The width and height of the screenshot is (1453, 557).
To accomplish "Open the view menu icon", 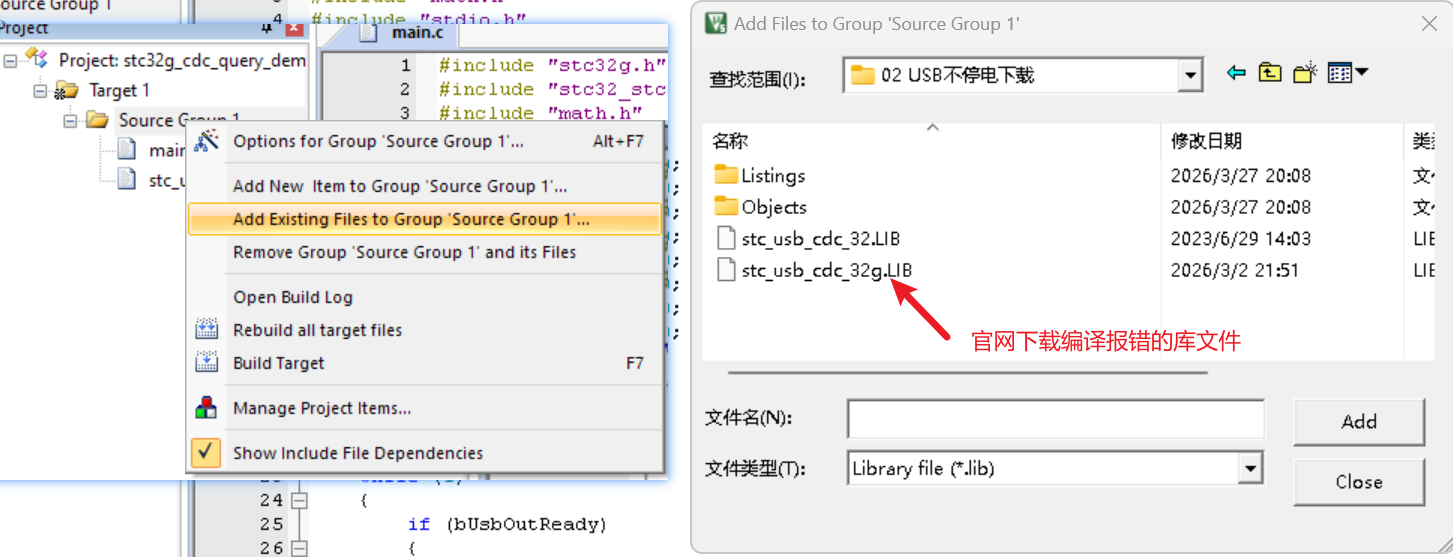I will click(x=1348, y=73).
